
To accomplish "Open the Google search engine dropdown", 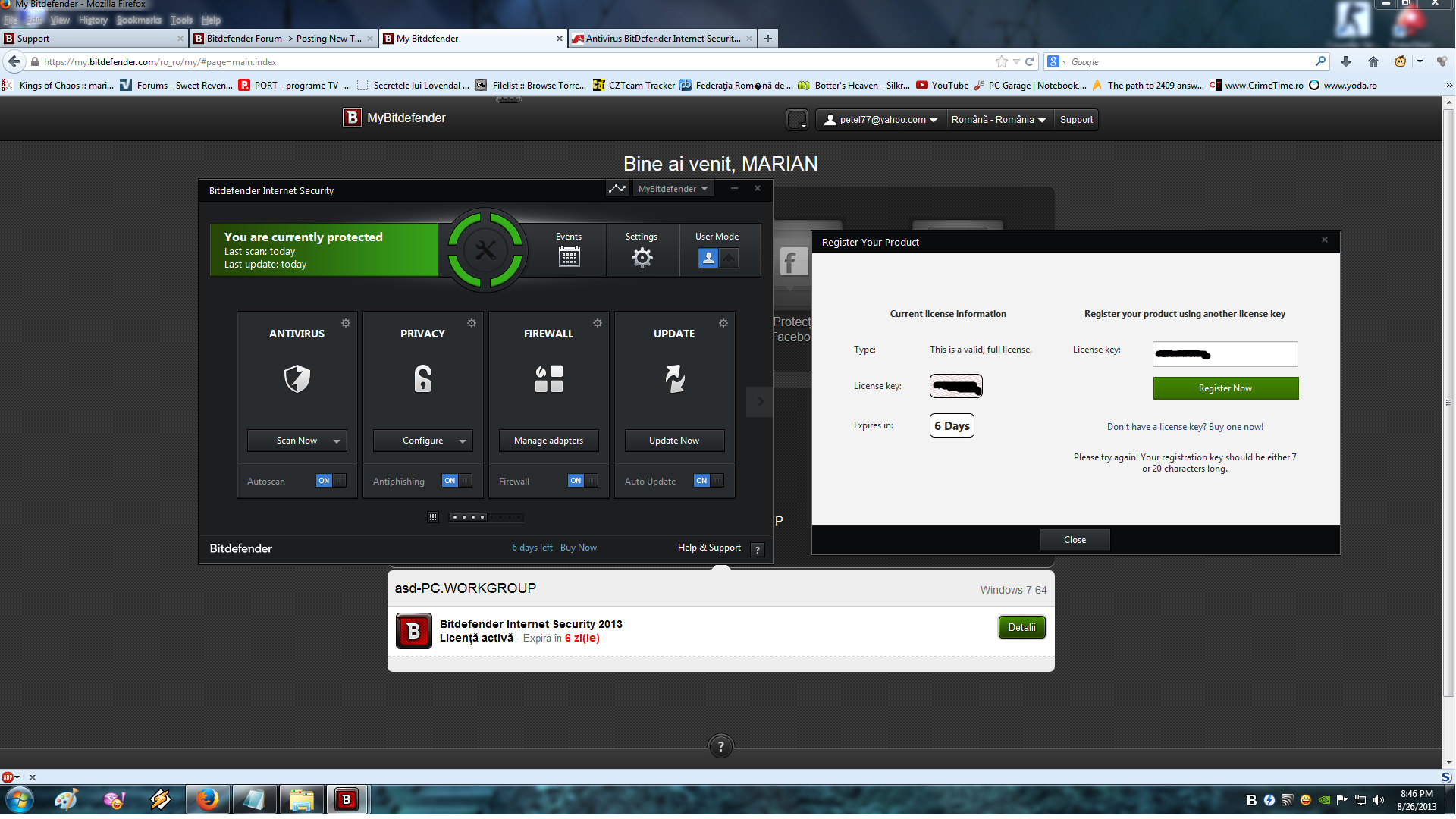I will 1057,61.
